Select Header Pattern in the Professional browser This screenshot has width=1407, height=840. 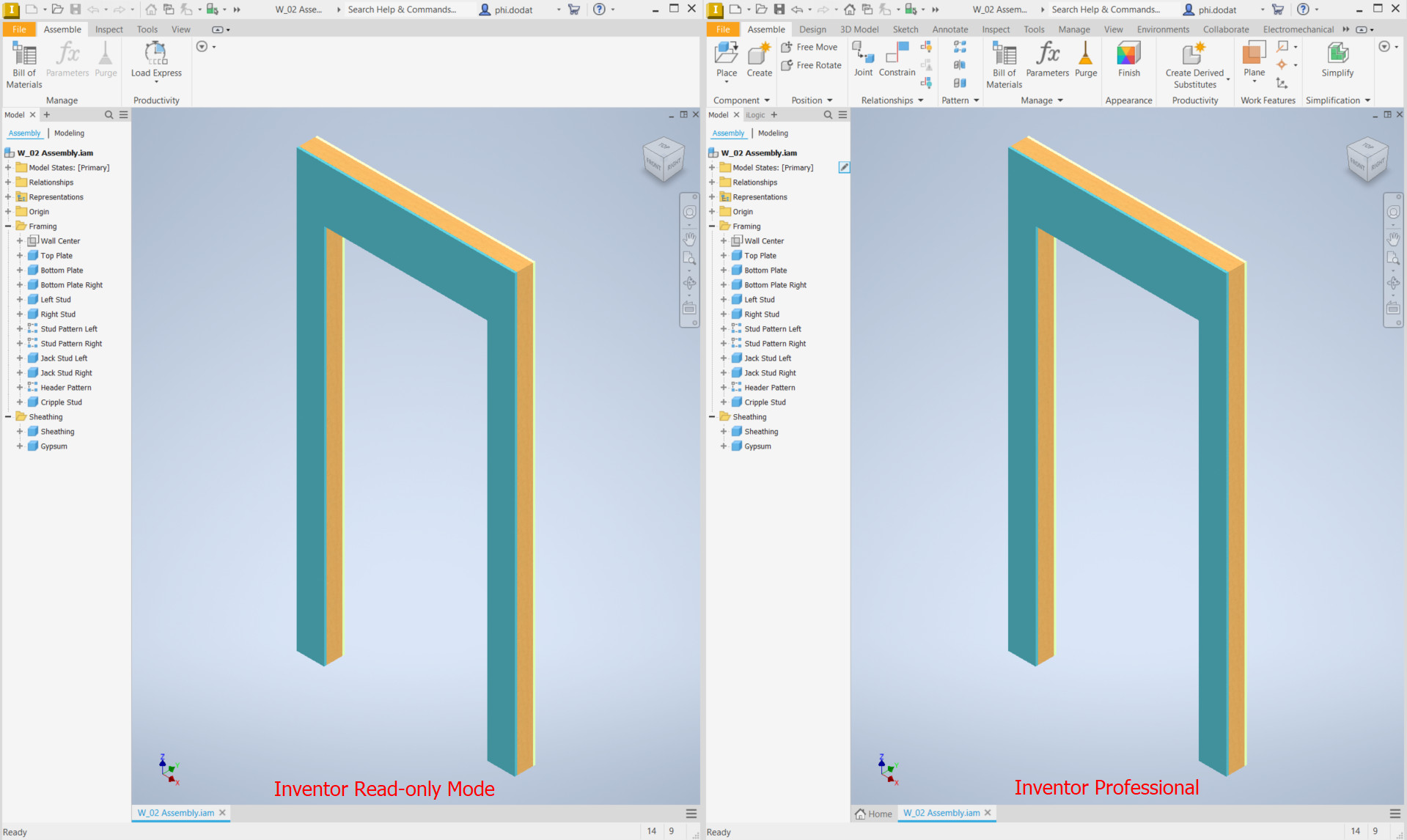[x=770, y=388]
